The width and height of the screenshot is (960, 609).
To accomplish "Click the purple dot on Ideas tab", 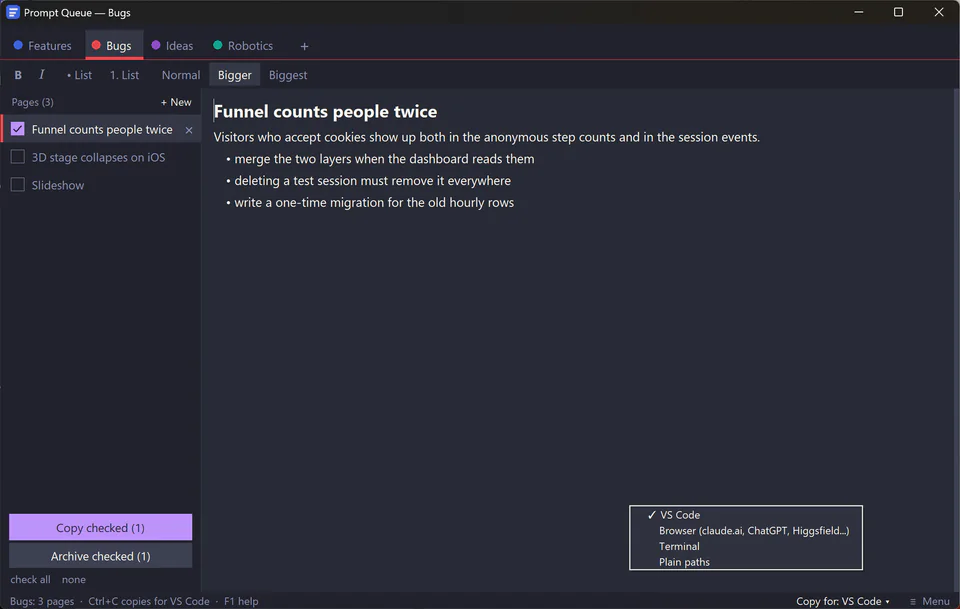I will tap(156, 45).
